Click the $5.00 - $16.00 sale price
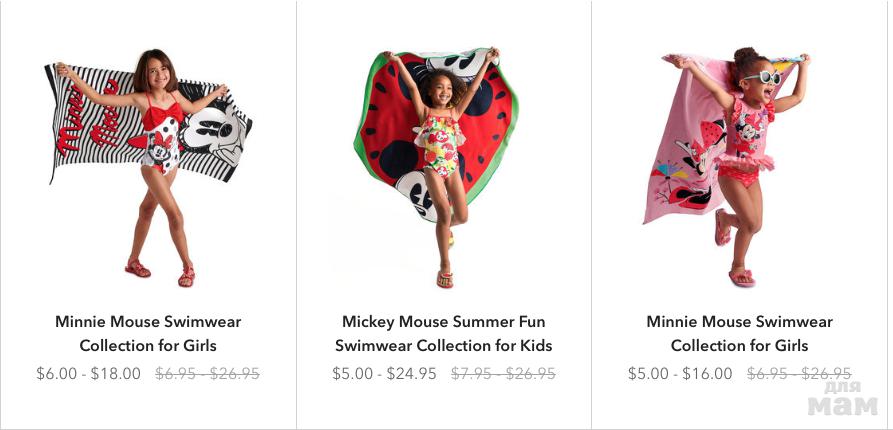This screenshot has height=430, width=893. [x=680, y=374]
